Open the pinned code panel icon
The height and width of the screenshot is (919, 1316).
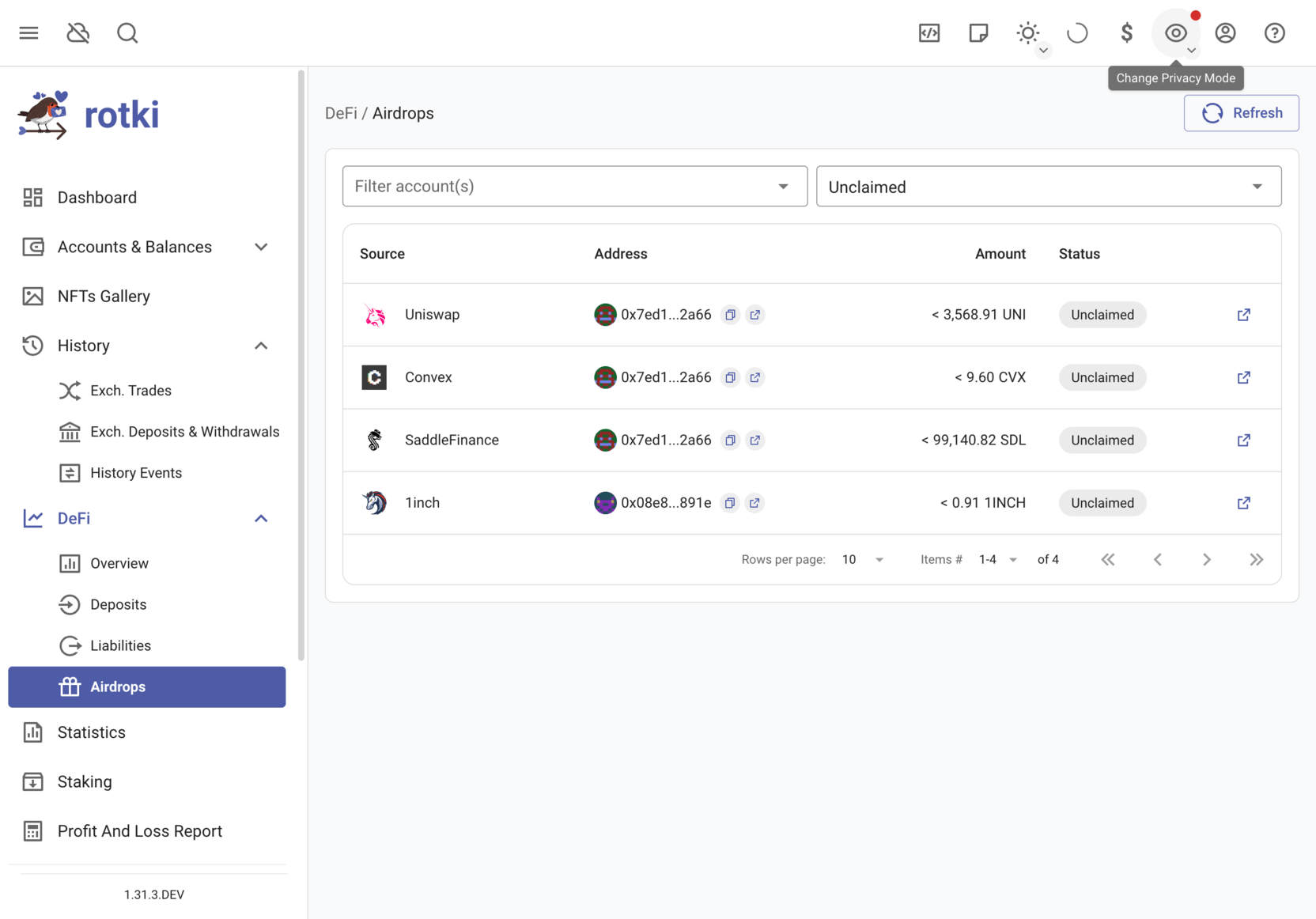click(x=929, y=33)
